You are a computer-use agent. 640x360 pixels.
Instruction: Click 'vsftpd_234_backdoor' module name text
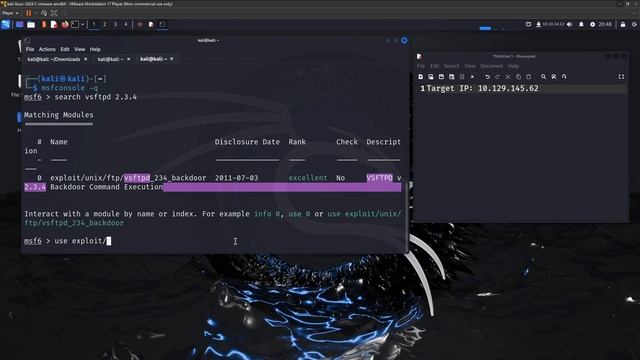[165, 178]
